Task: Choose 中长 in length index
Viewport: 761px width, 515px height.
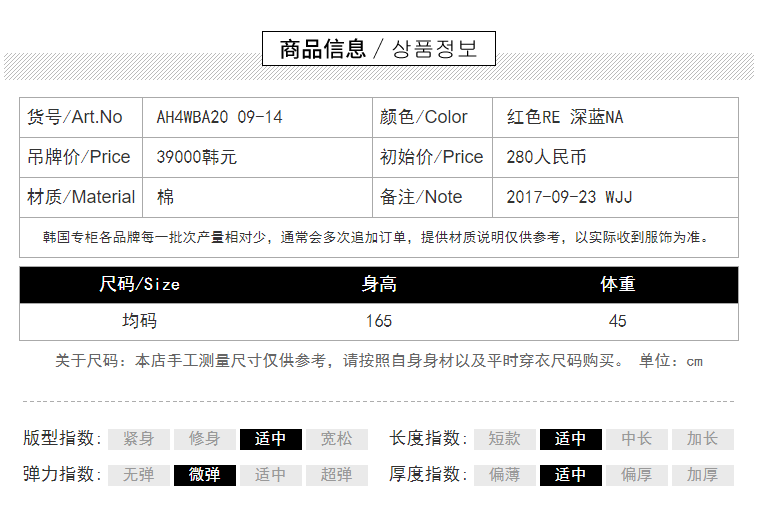Action: coord(636,439)
